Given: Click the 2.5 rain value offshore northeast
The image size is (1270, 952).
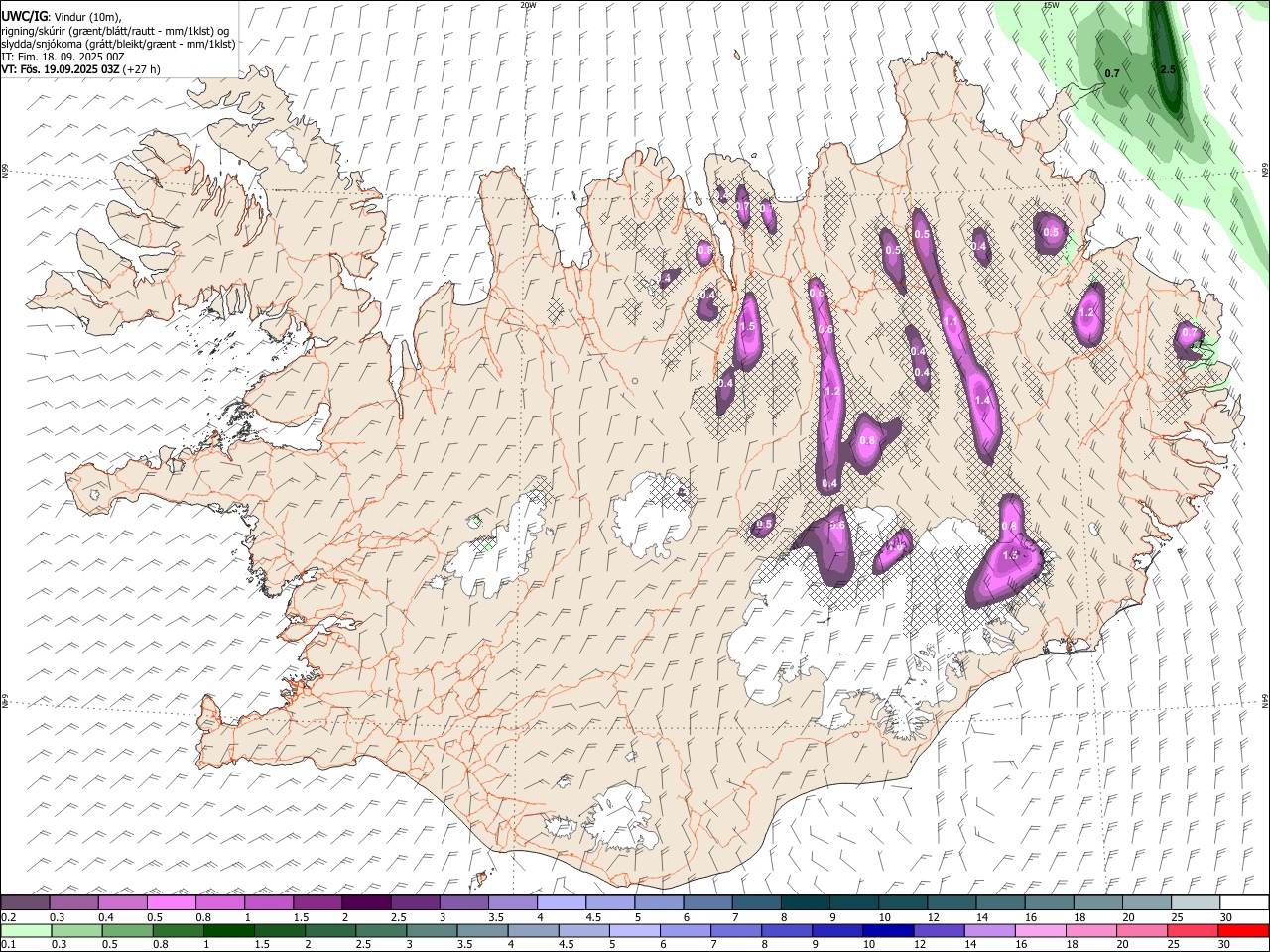Looking at the screenshot, I should [1168, 69].
